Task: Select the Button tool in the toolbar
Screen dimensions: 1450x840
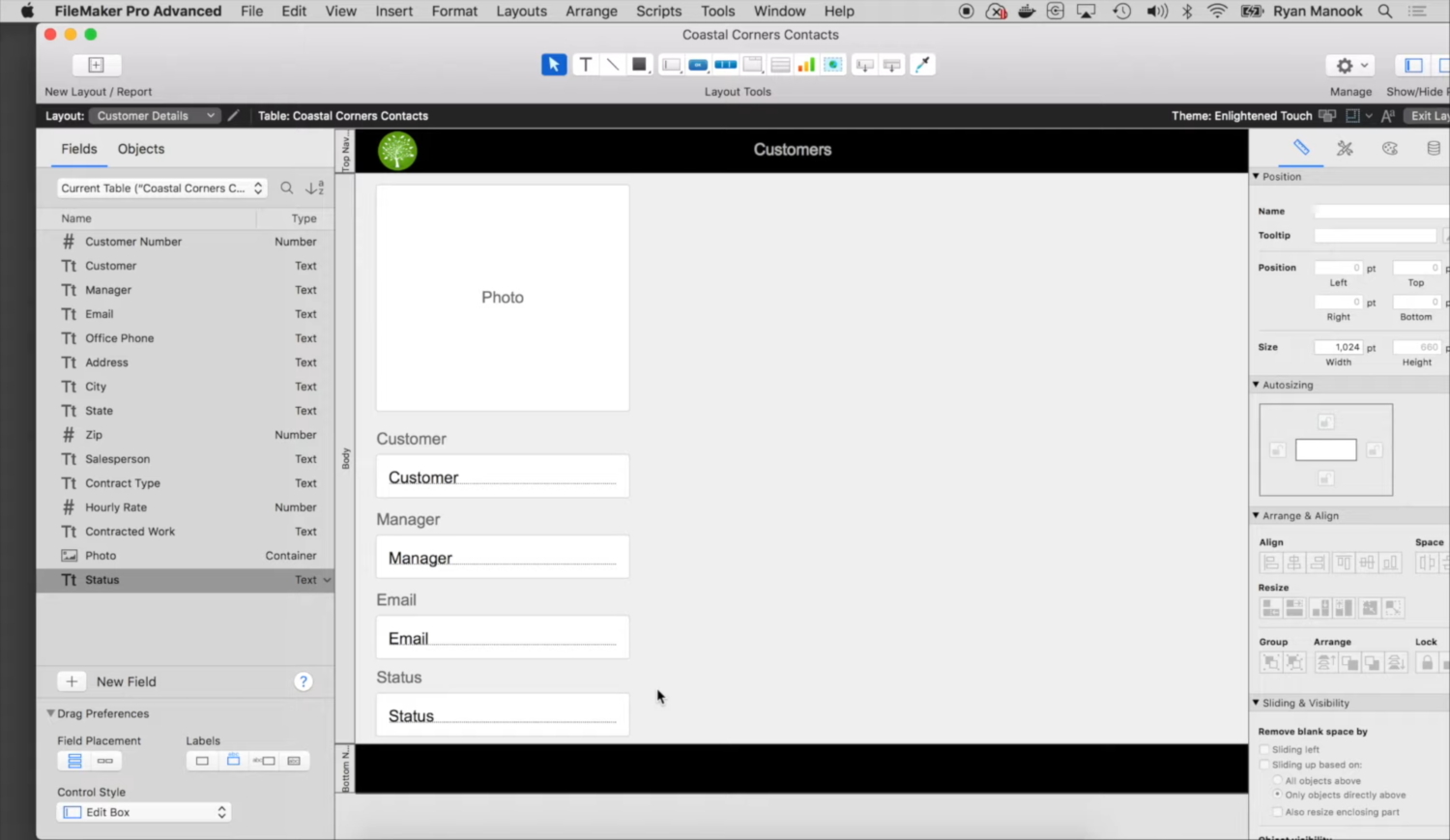Action: click(698, 64)
